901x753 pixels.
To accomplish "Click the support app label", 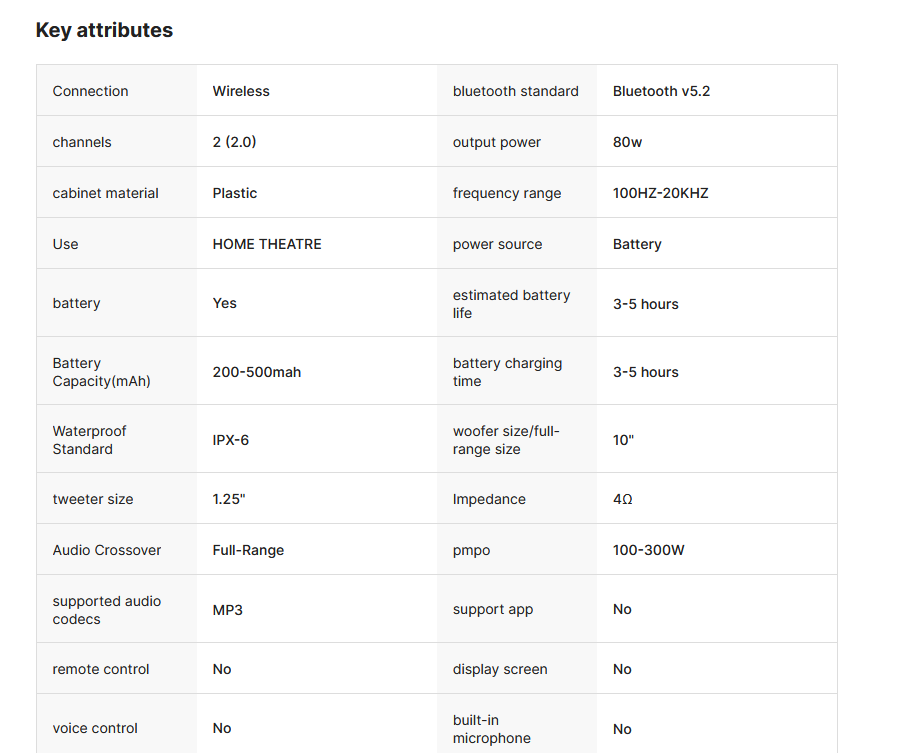I will (493, 609).
